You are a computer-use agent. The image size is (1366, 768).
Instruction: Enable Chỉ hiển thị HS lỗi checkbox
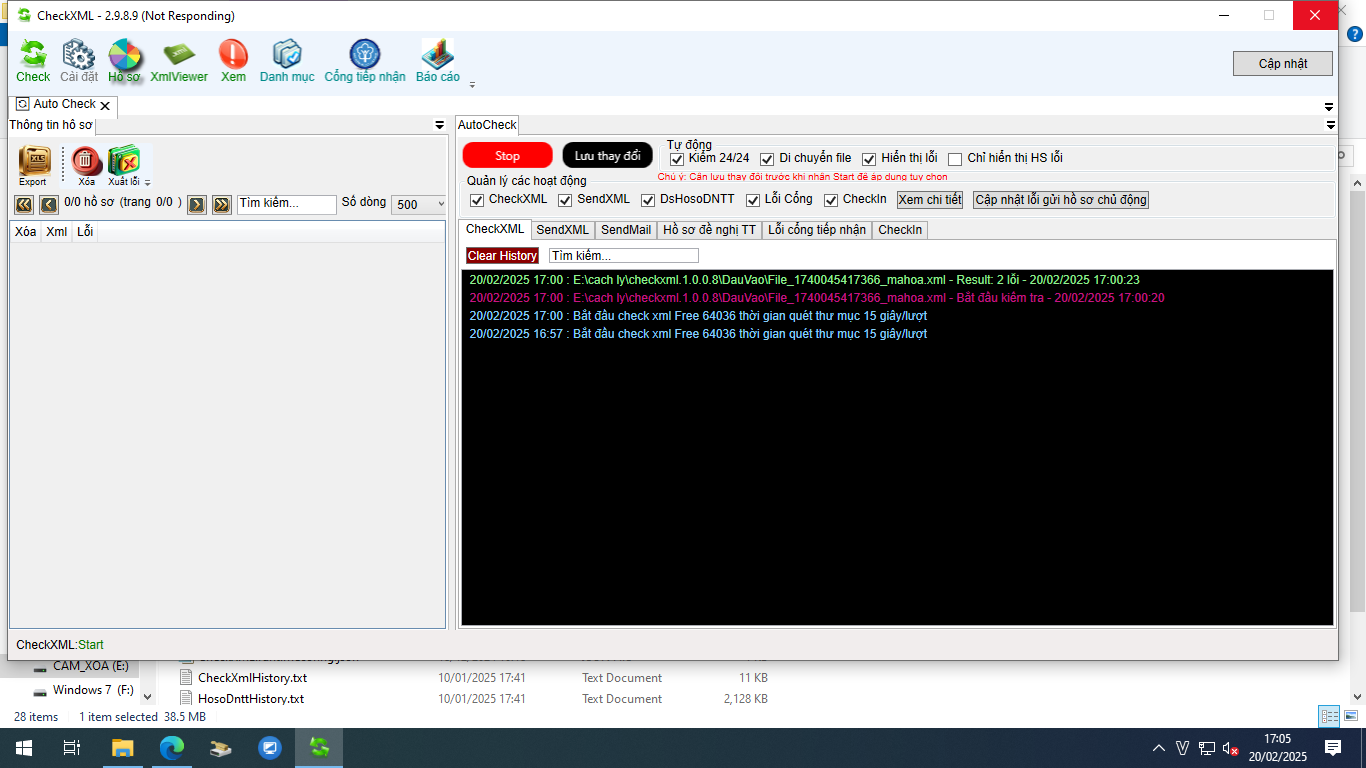click(x=955, y=159)
